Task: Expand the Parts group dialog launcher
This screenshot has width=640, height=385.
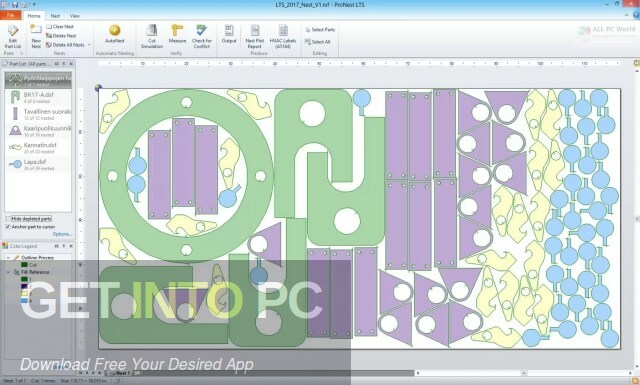Action: 22,53
